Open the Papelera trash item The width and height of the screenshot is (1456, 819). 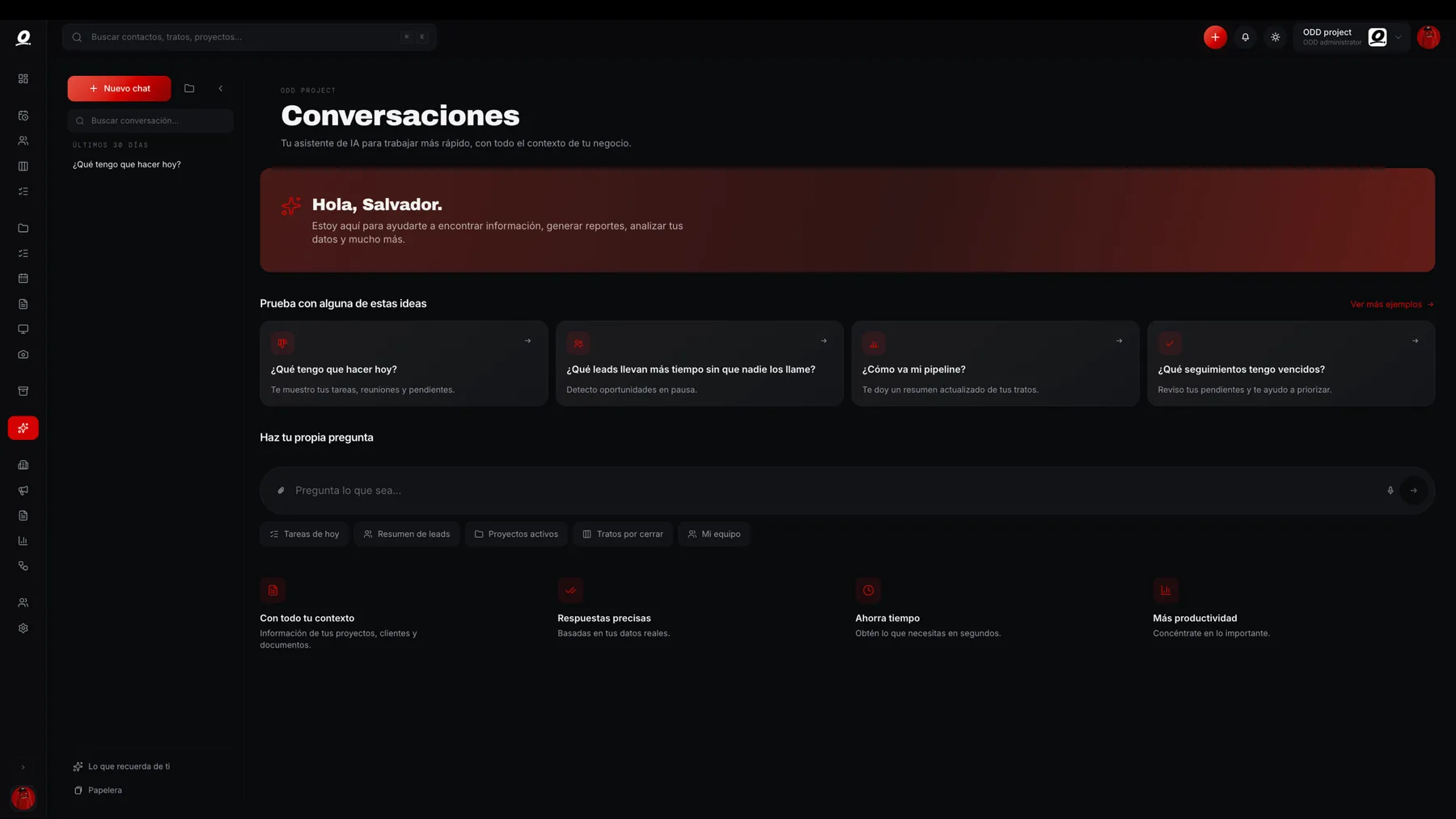tap(98, 791)
